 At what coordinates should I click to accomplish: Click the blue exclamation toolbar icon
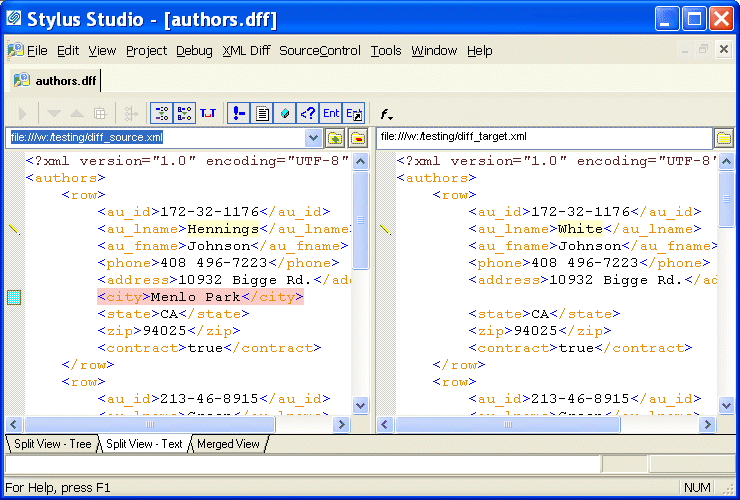point(239,114)
